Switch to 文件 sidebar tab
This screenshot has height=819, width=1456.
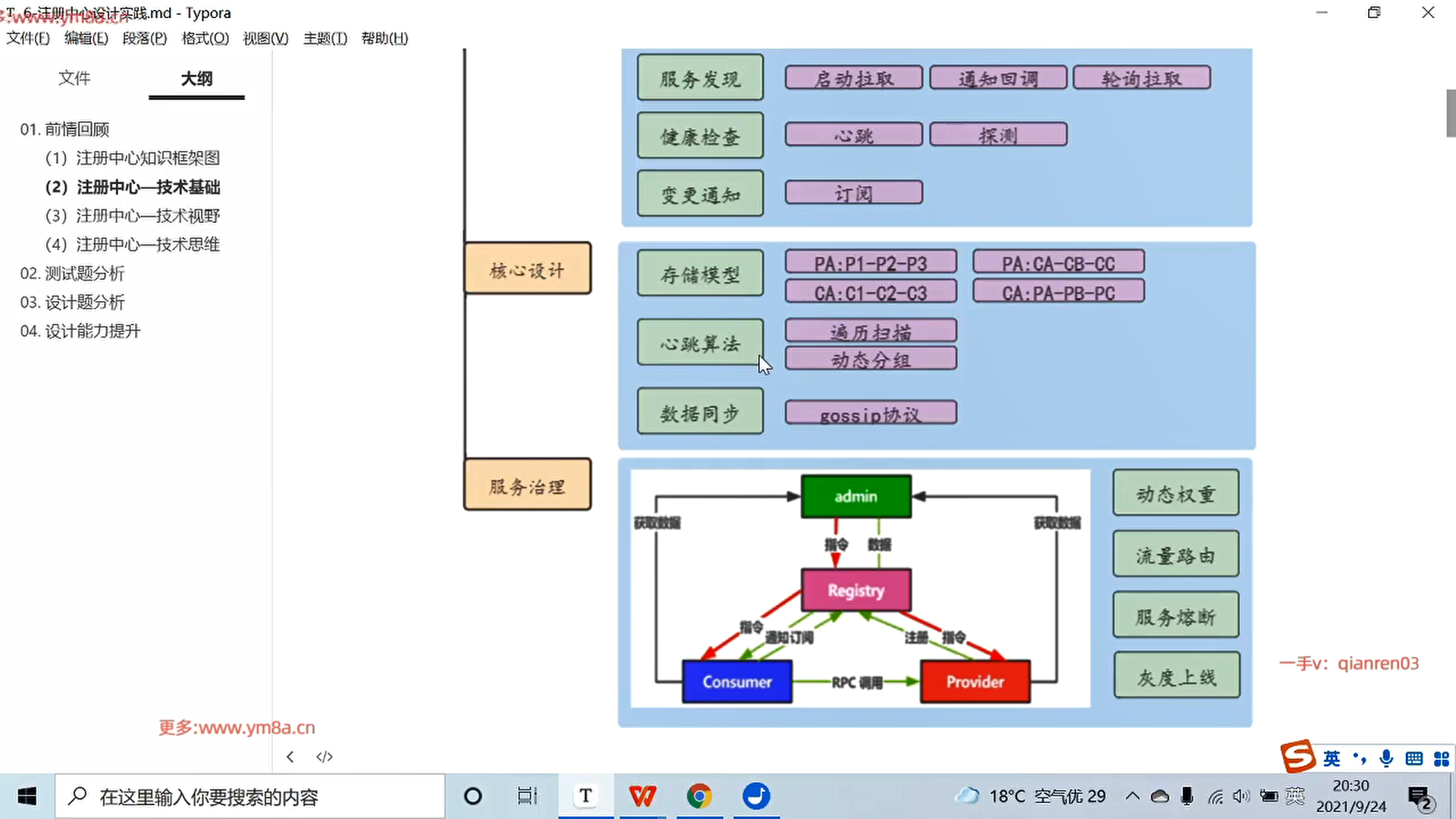coord(74,78)
